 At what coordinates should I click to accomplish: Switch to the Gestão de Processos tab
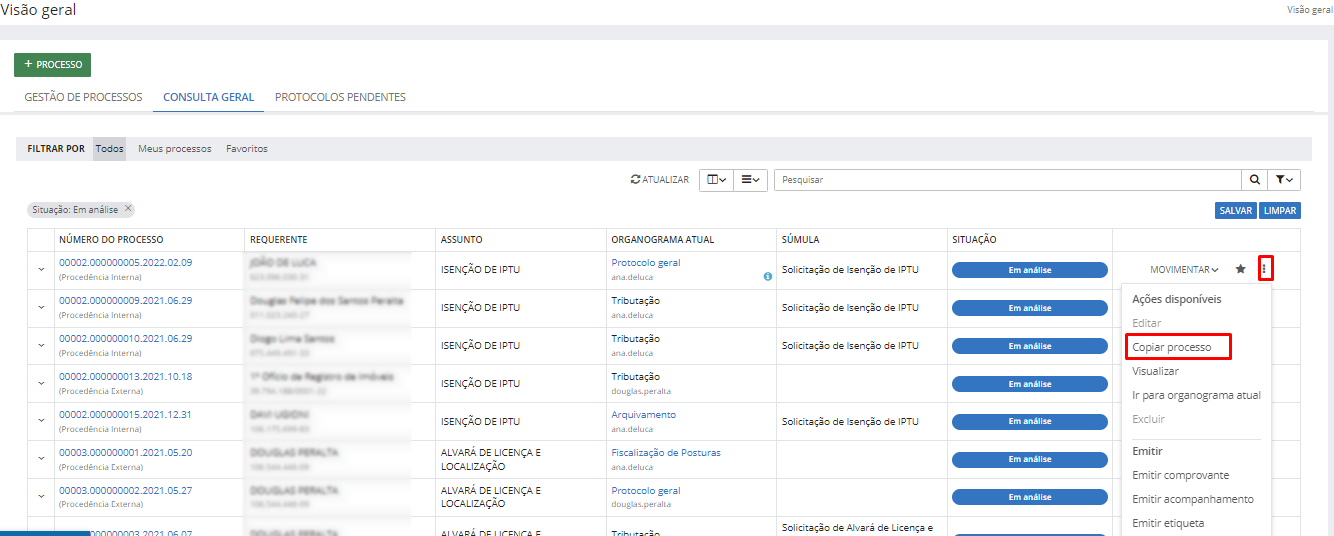click(83, 97)
